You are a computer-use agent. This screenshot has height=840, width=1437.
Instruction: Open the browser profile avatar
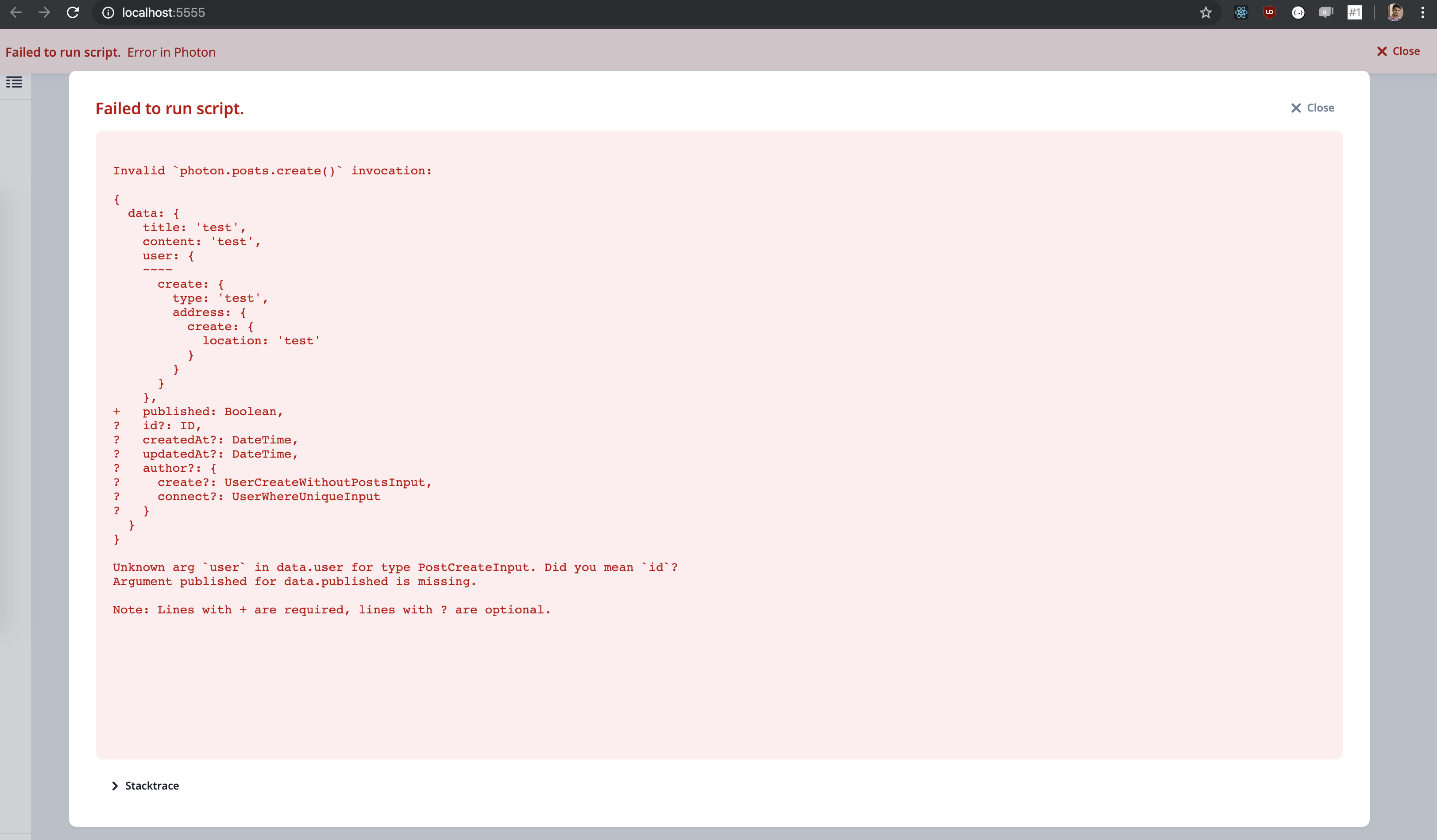pyautogui.click(x=1395, y=12)
